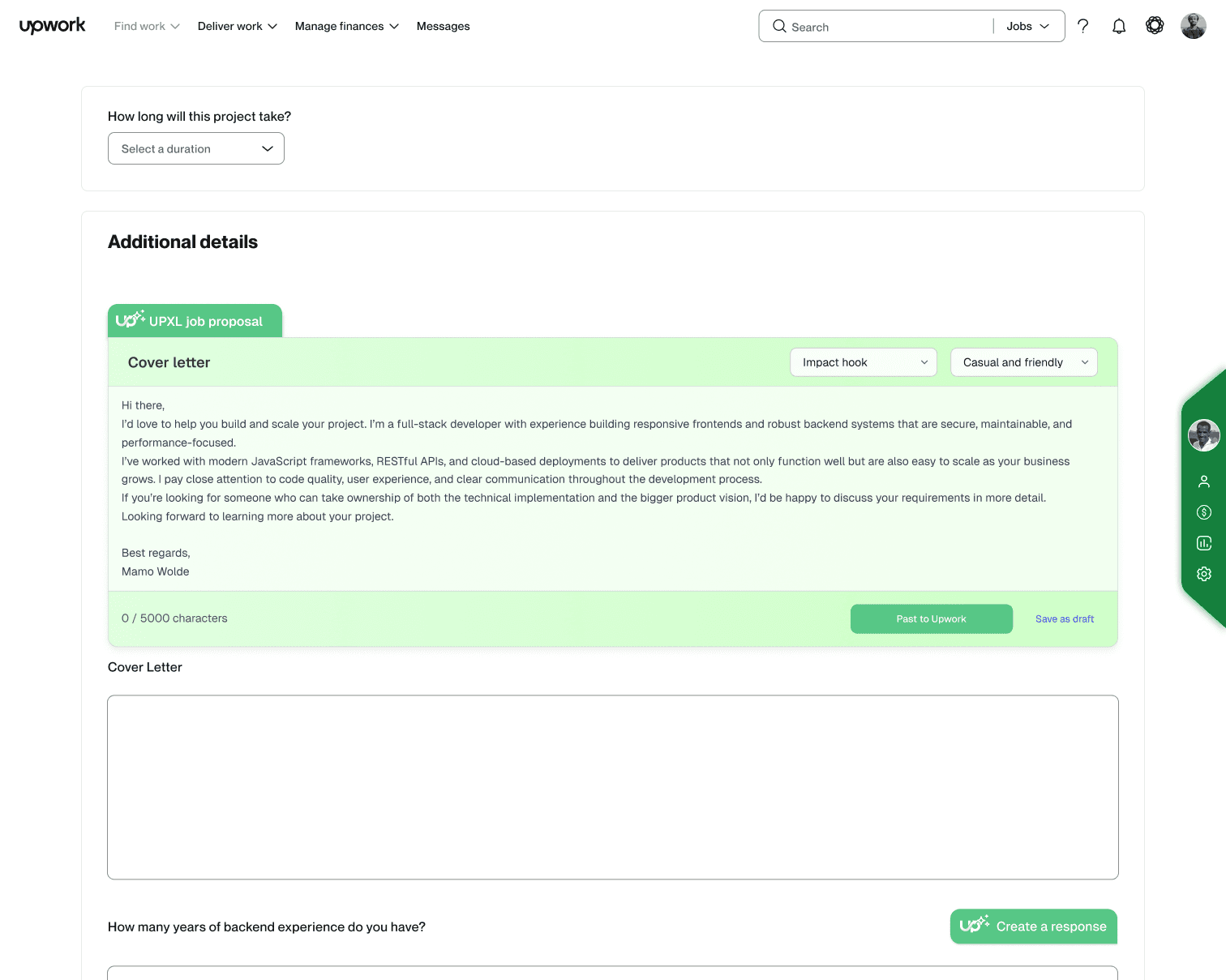Open notifications bell icon

pos(1119,26)
